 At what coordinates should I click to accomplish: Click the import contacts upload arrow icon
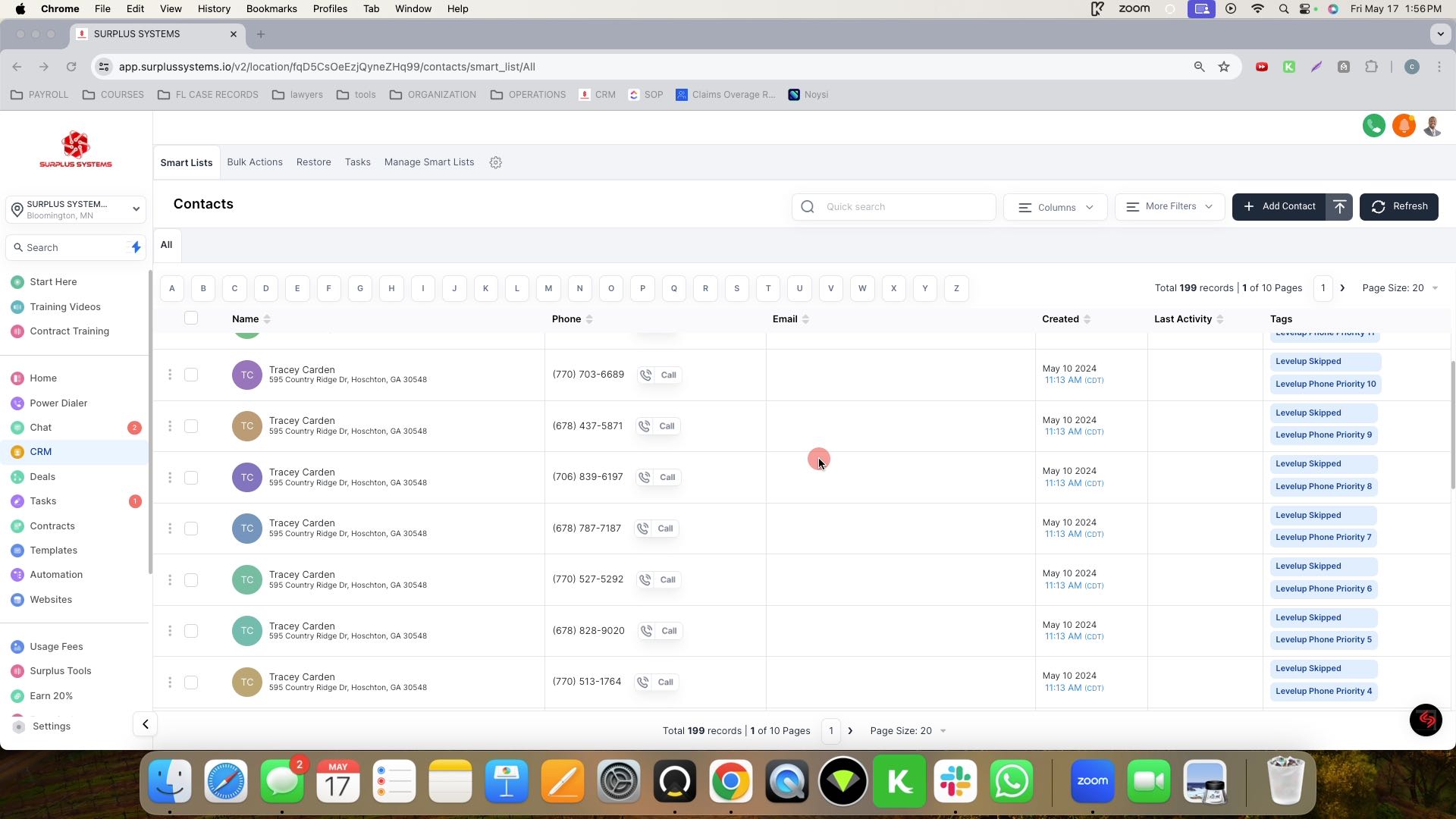[x=1340, y=207]
